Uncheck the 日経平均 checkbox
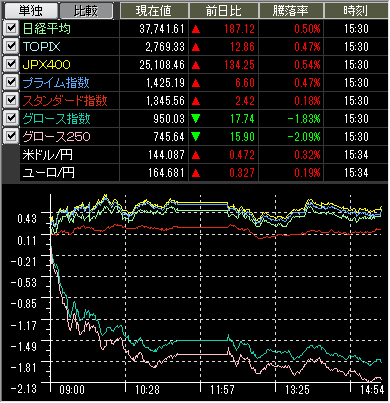390x403 pixels. tap(11, 28)
